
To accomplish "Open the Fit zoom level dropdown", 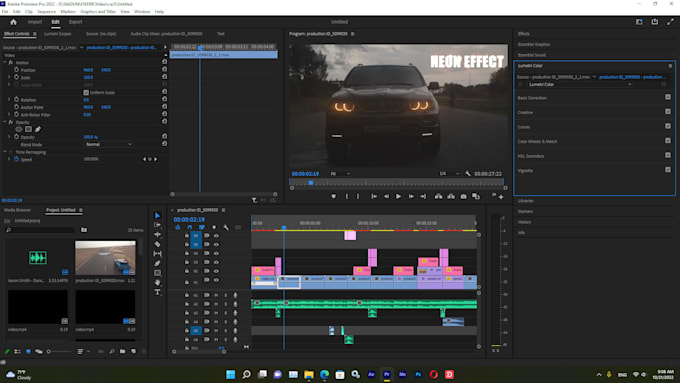I will click(x=340, y=174).
